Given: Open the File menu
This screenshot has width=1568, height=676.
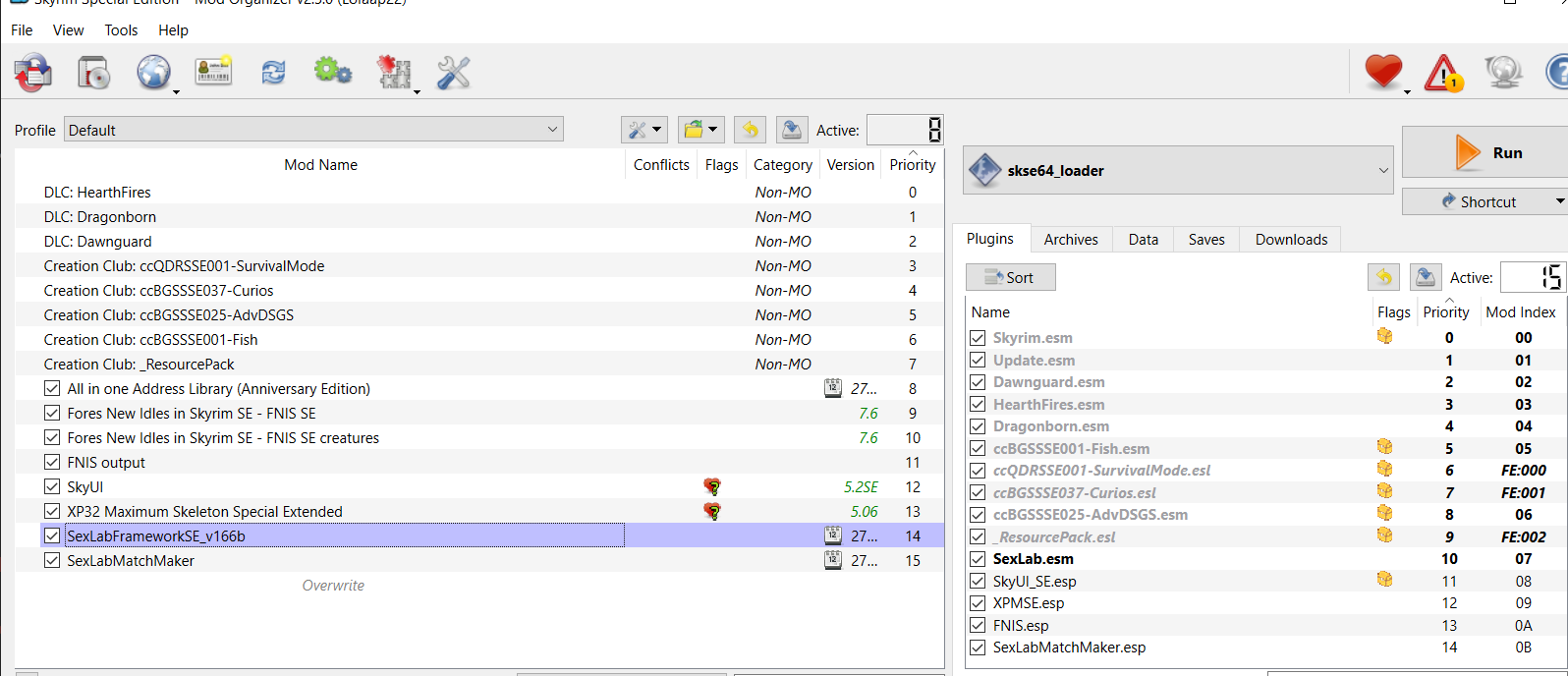Looking at the screenshot, I should tap(22, 30).
